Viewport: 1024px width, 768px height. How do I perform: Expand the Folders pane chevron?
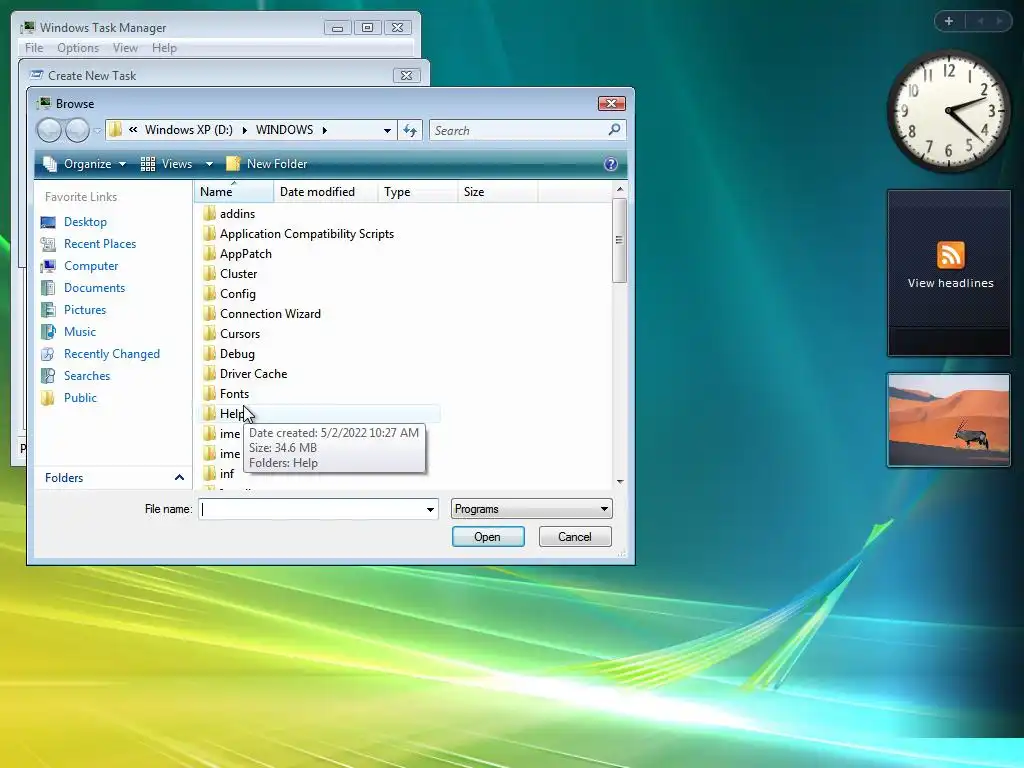(x=179, y=478)
